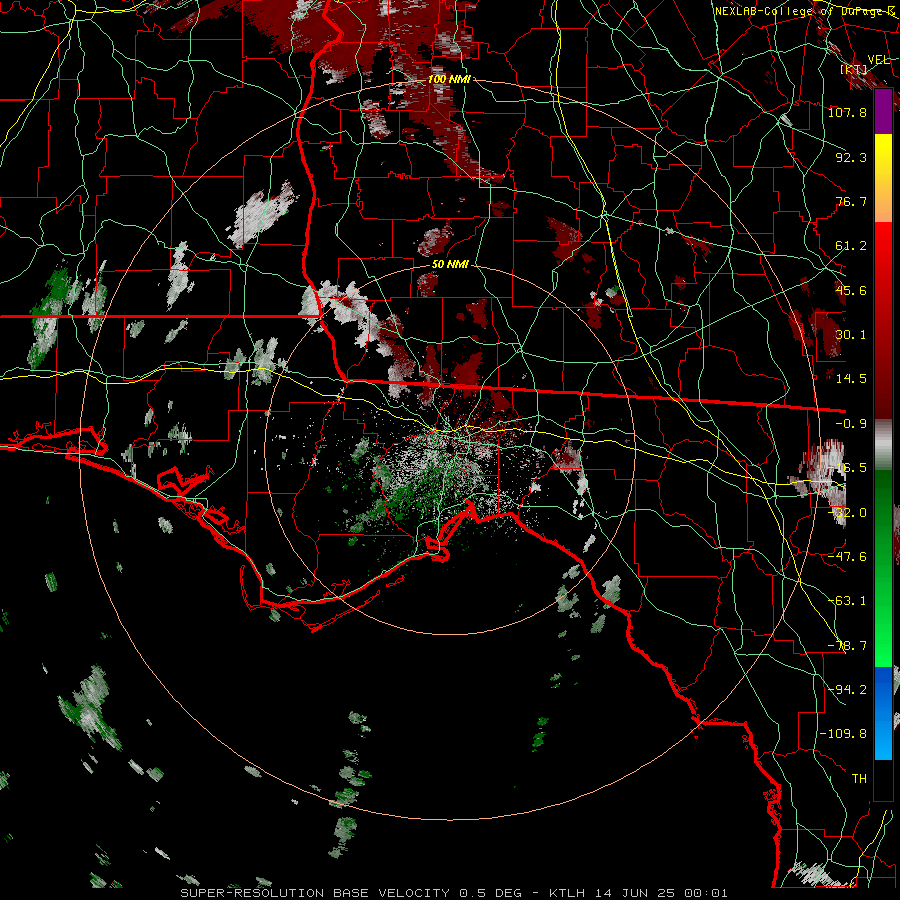
Task: Click the 92.3 velocity scale value
Action: [x=851, y=157]
